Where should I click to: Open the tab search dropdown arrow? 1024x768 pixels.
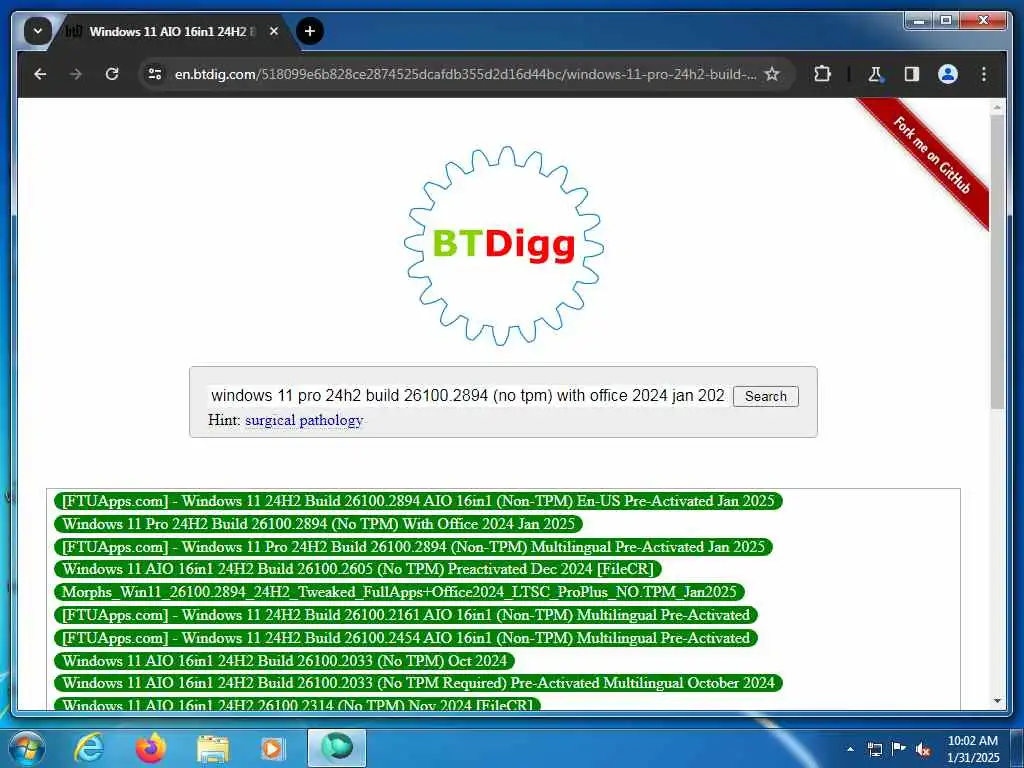(37, 31)
